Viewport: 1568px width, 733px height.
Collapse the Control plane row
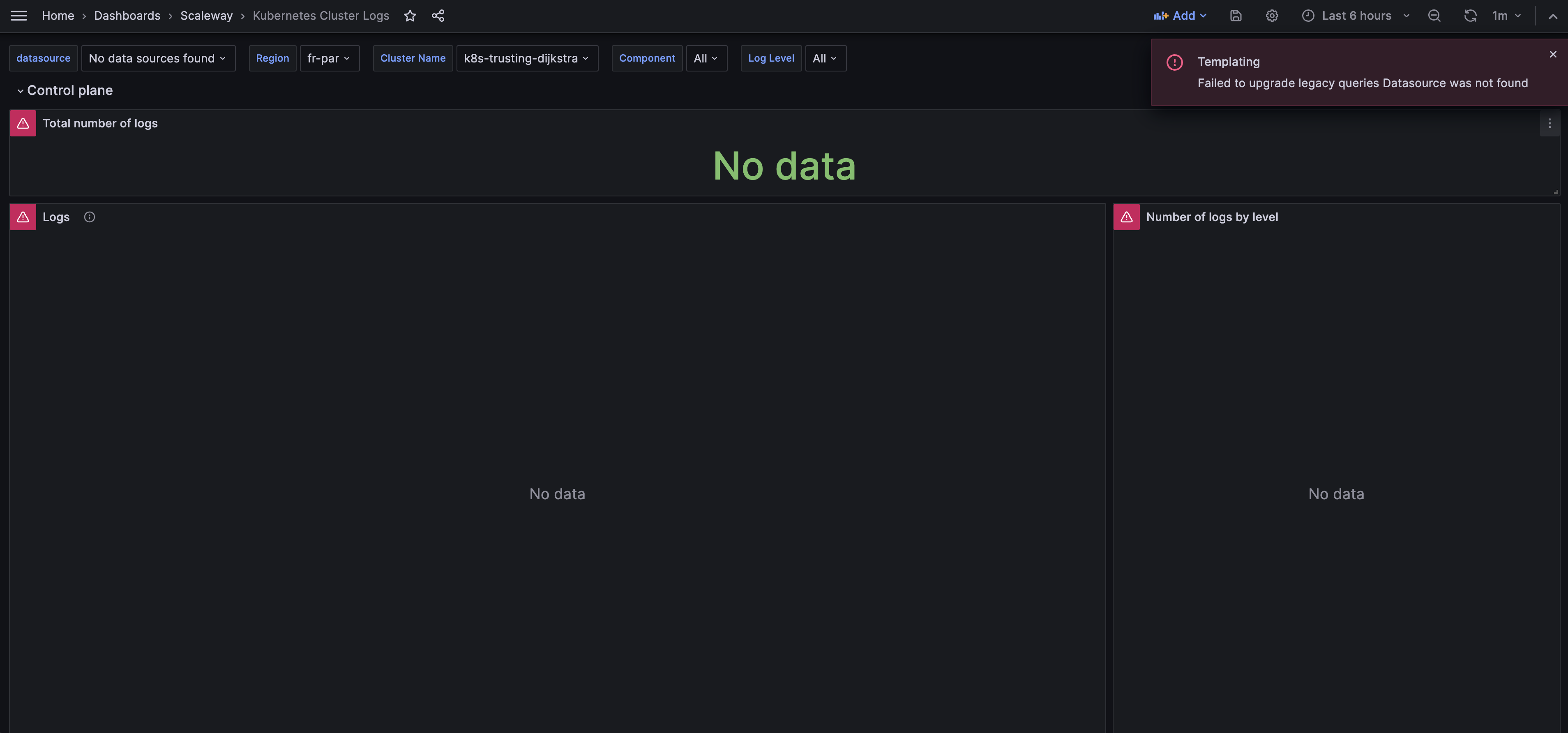coord(65,91)
